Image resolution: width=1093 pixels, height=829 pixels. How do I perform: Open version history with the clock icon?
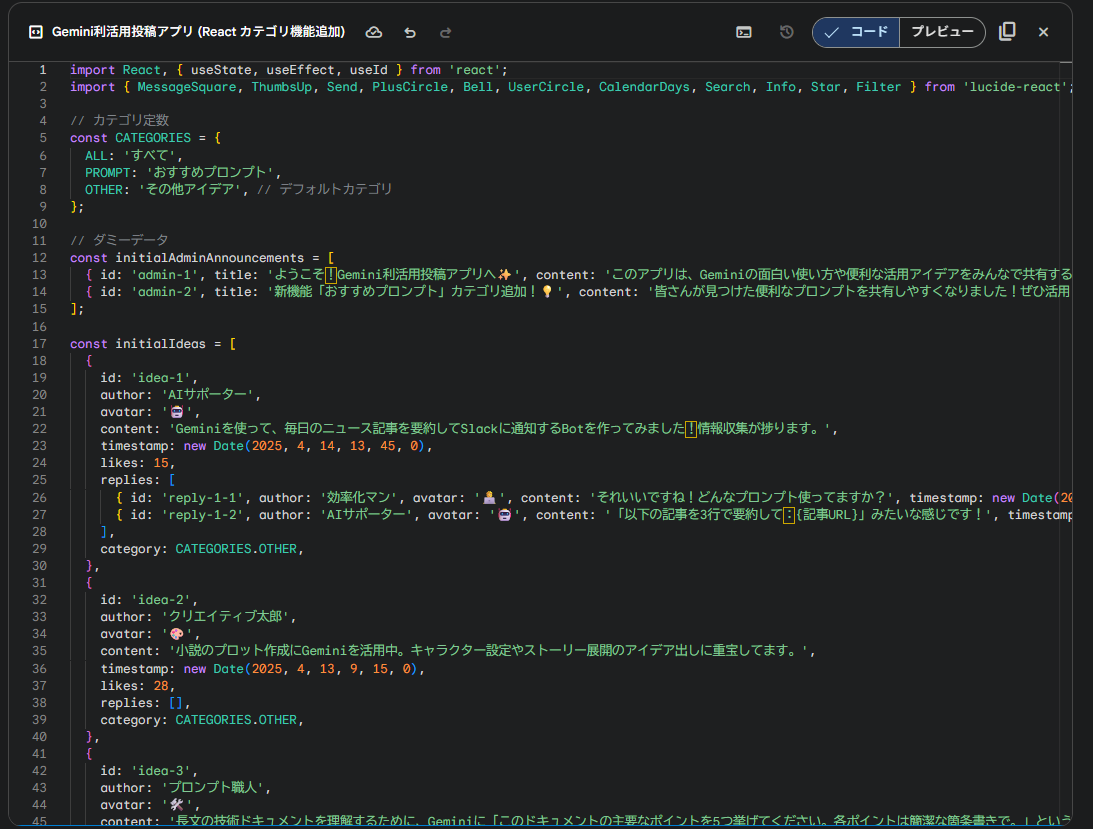(786, 32)
